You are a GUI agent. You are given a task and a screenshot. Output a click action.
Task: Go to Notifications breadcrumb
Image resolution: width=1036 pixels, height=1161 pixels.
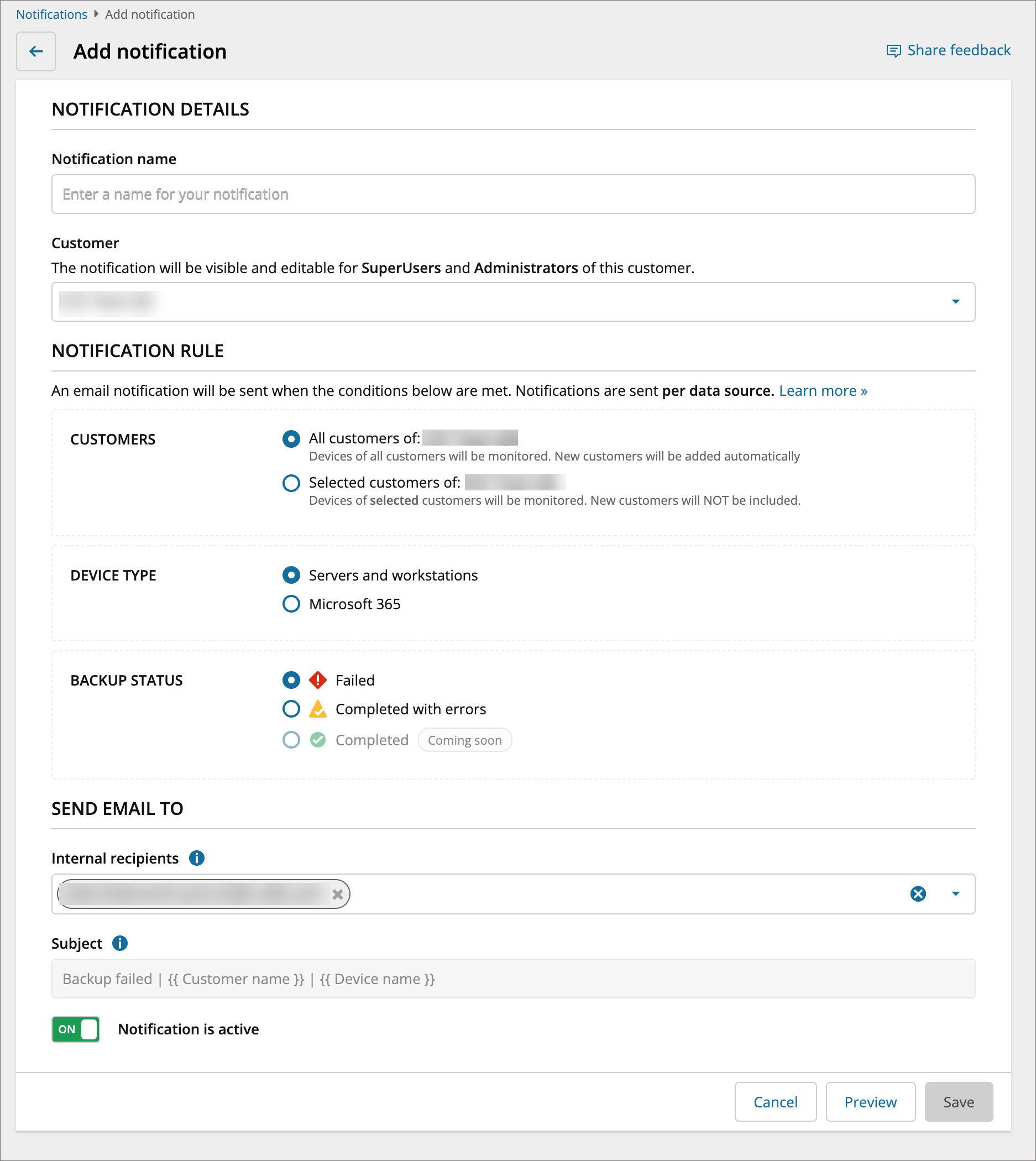(52, 14)
